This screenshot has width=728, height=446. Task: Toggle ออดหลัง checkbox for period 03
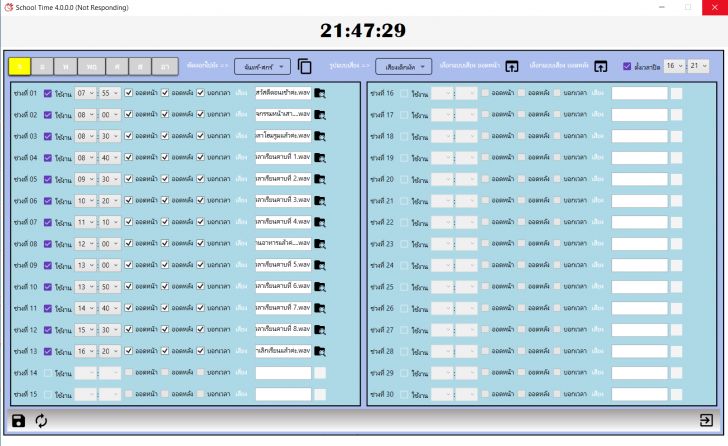[165, 136]
